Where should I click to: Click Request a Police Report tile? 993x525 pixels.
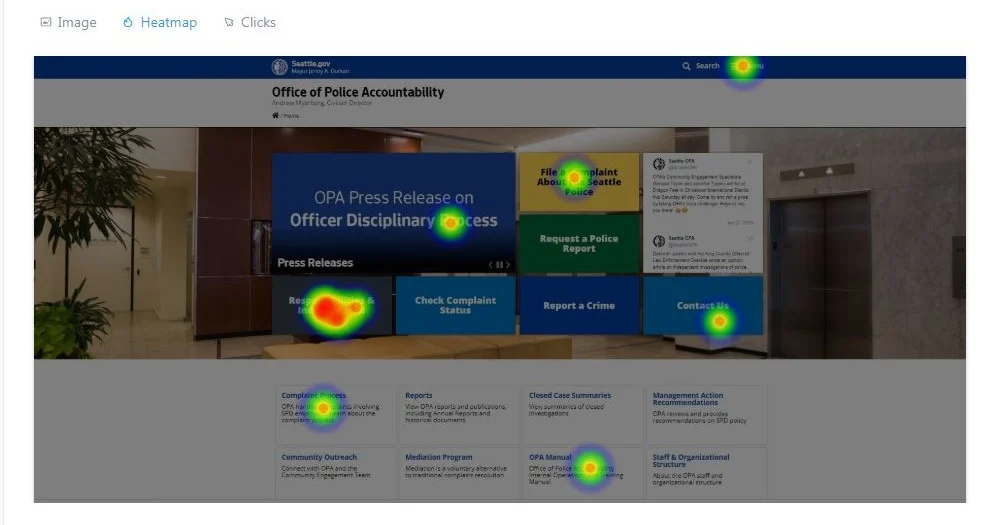click(579, 243)
